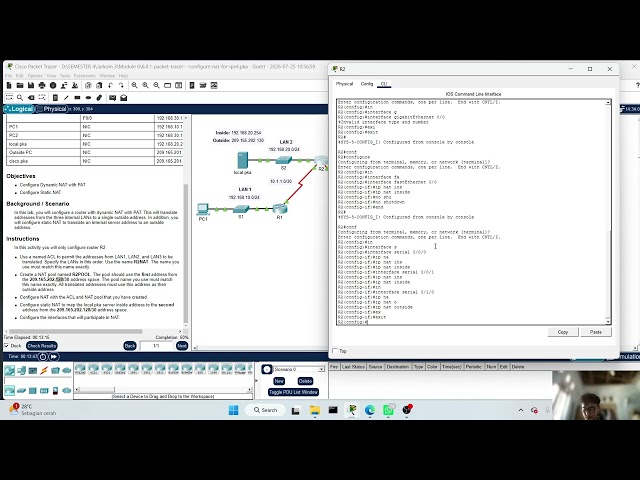Switch to the Physical tab in R2 window
The image size is (640, 480).
point(344,84)
